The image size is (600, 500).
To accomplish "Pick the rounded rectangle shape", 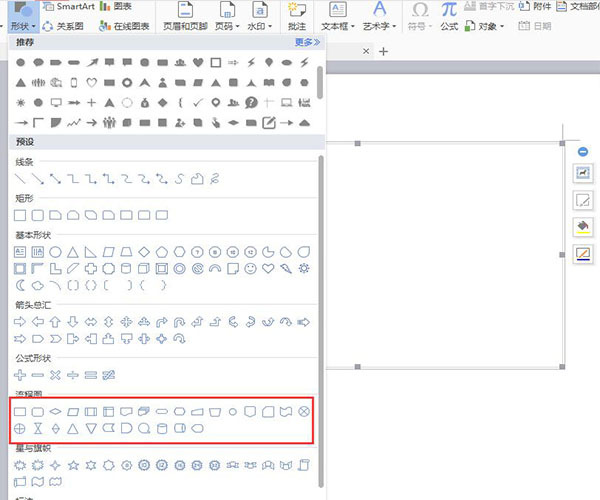I will 38,215.
